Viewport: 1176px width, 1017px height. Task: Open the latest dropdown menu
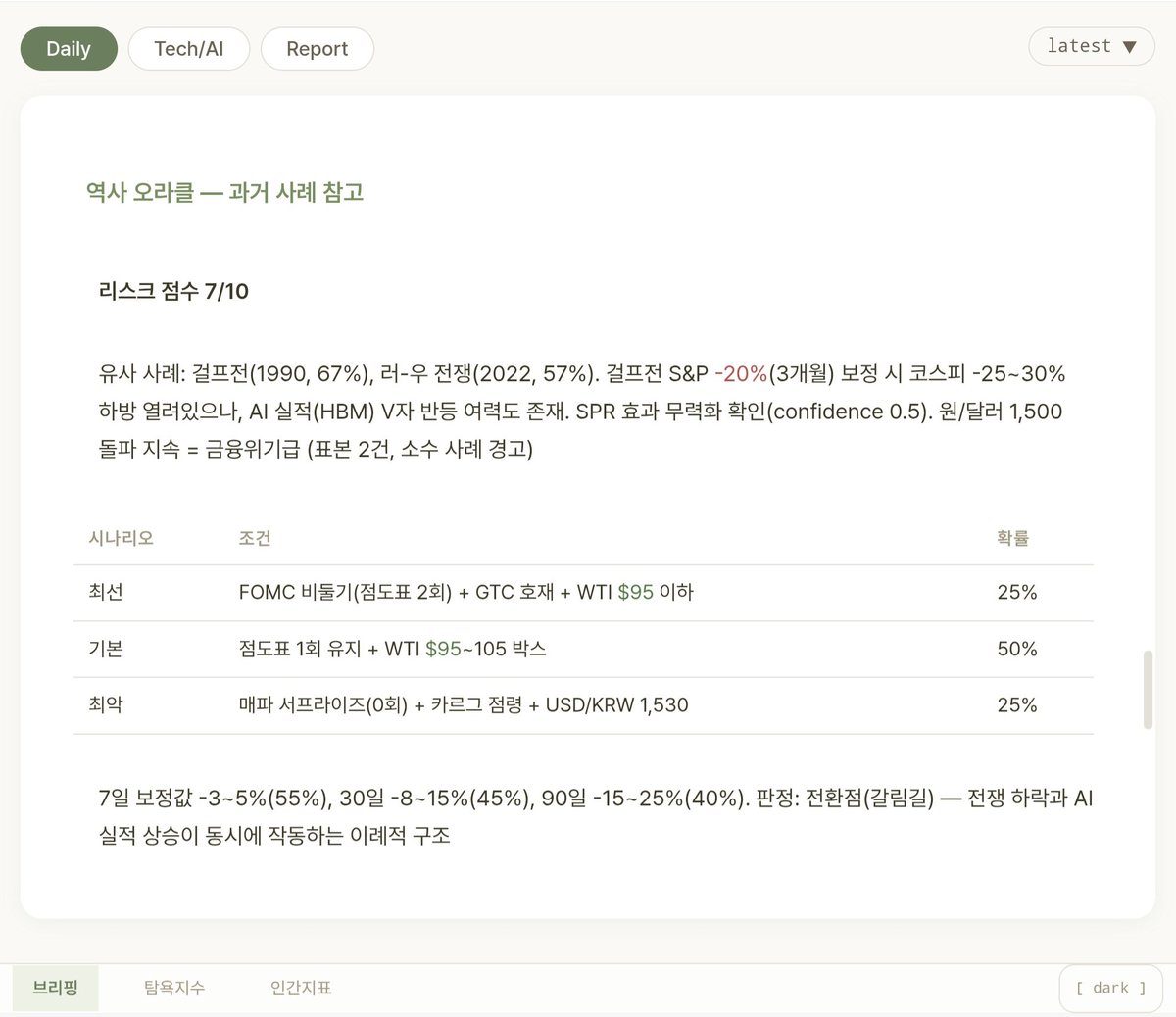1091,46
